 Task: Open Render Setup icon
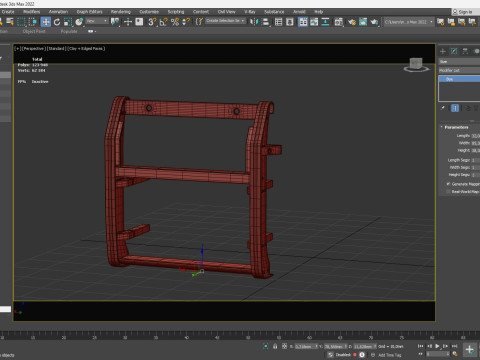[352, 22]
